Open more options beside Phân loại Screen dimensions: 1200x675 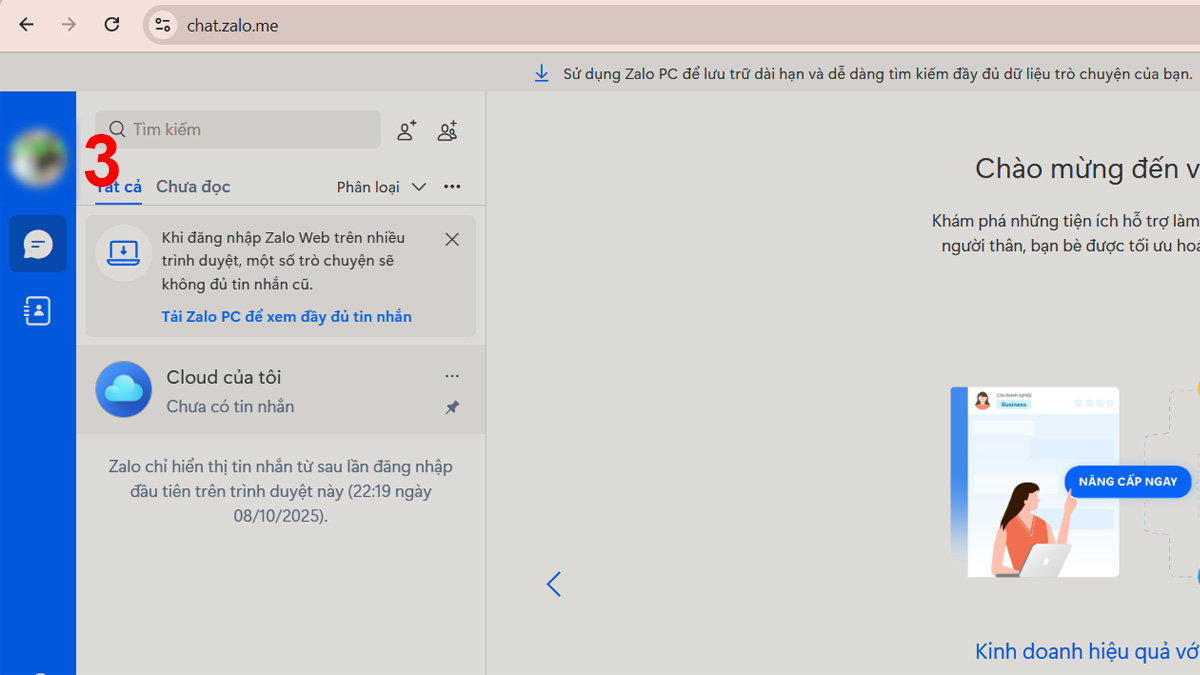tap(452, 187)
